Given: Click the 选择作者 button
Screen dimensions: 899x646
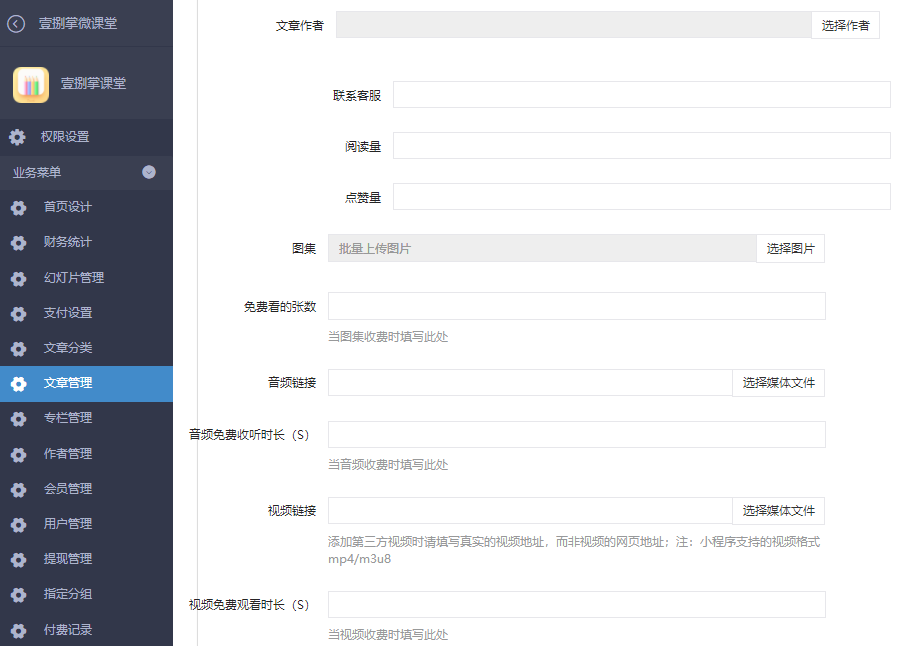Looking at the screenshot, I should tap(845, 25).
